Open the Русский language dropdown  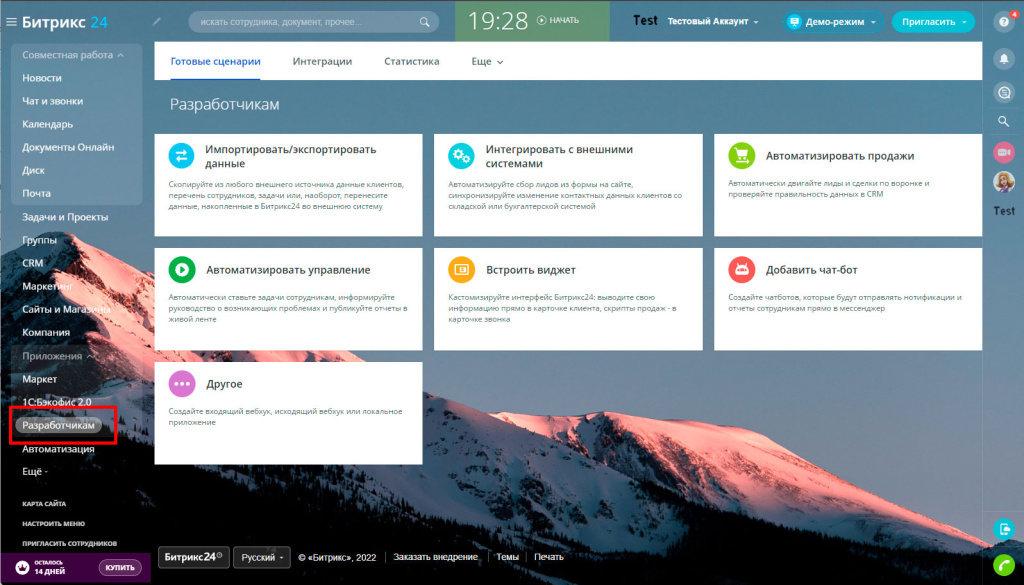click(262, 557)
